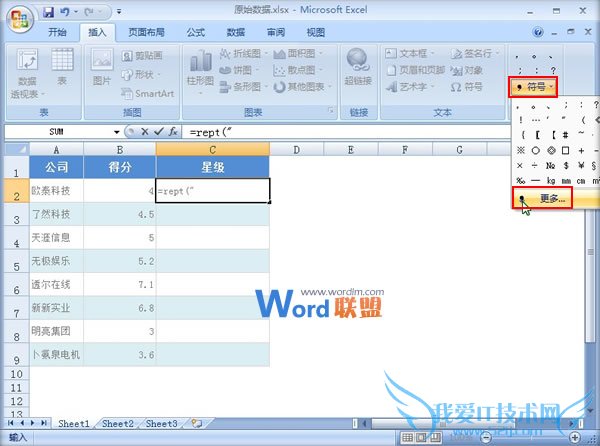Open the 散点图 scatter chart dropdown
600x446 pixels.
click(x=298, y=70)
